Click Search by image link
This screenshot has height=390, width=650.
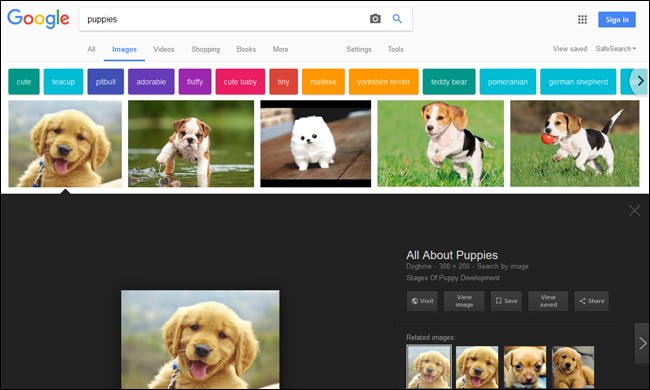point(502,266)
